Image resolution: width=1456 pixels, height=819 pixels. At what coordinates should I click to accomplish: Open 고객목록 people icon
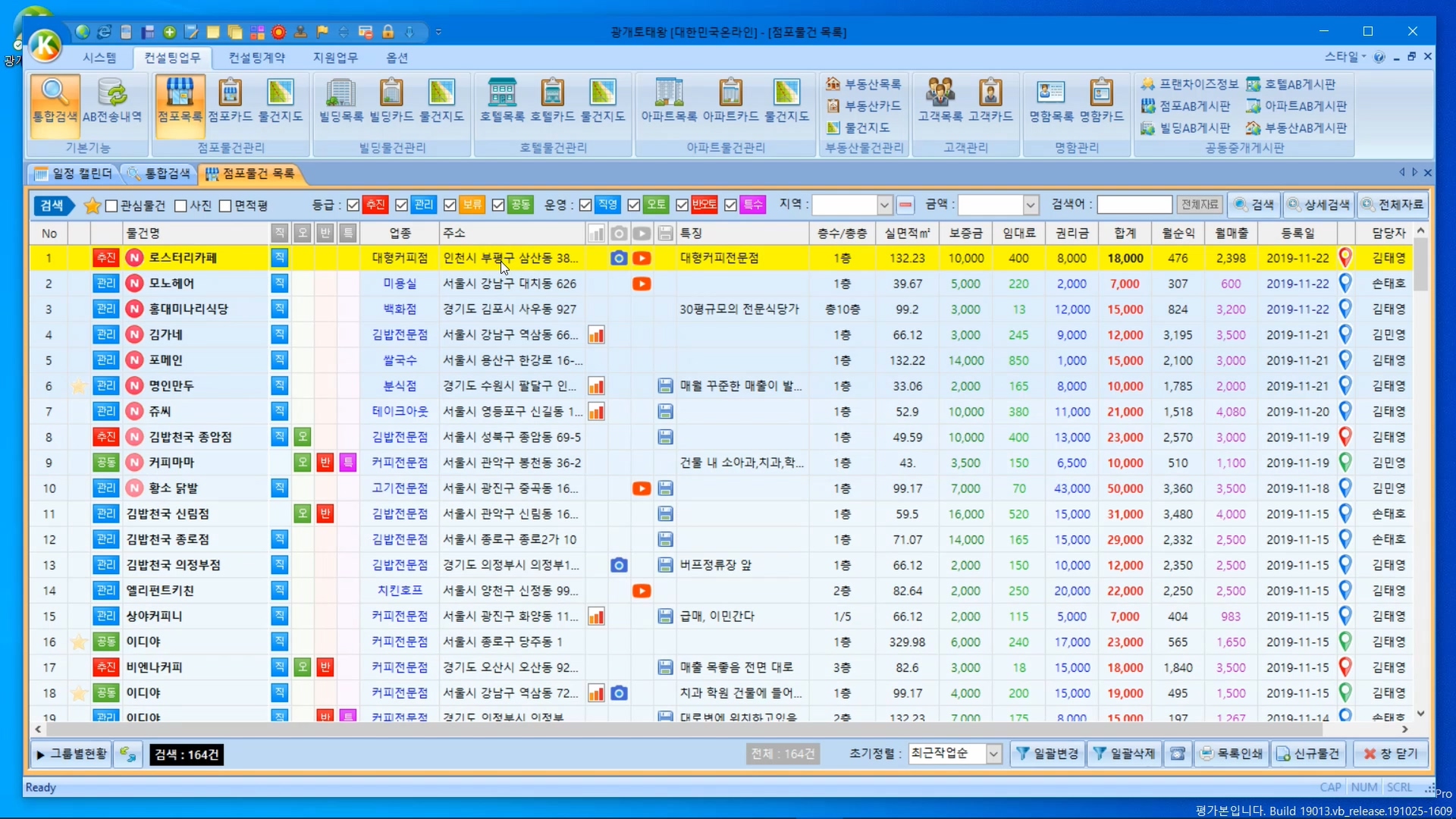pos(940,93)
